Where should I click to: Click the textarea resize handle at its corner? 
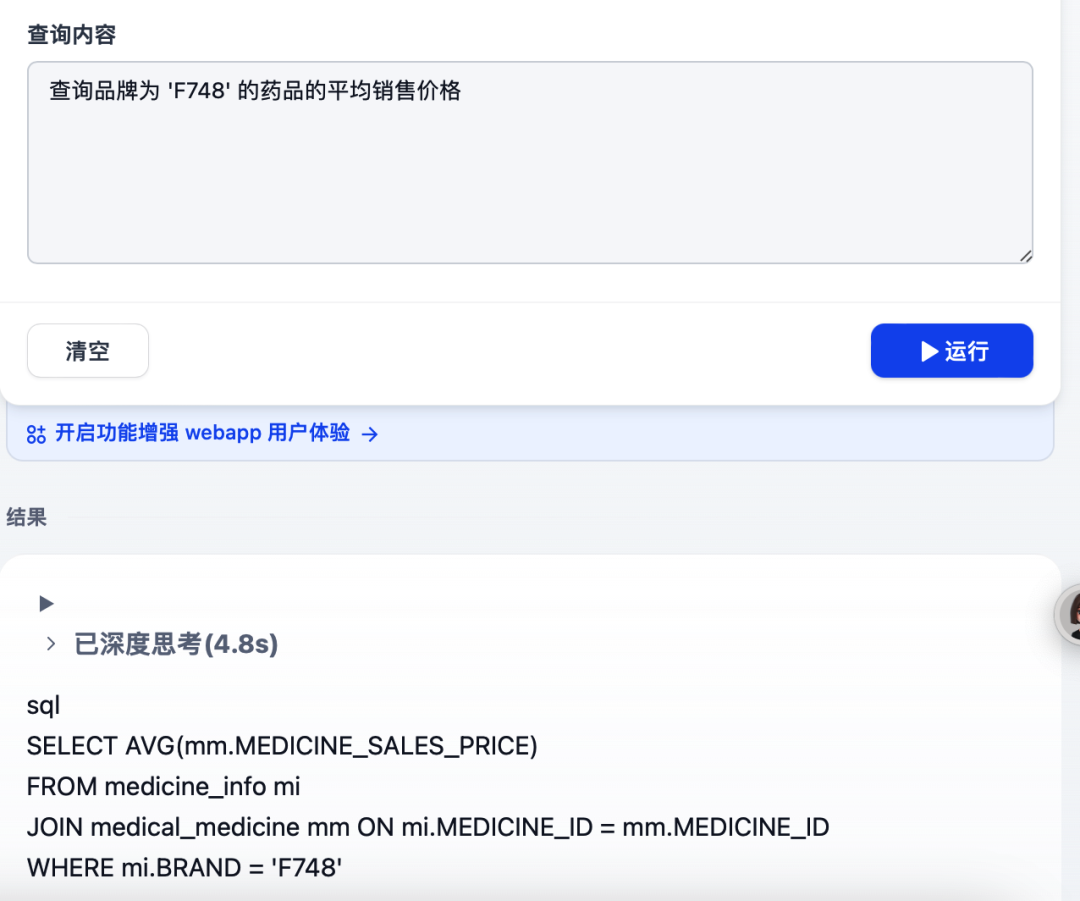tap(1026, 255)
